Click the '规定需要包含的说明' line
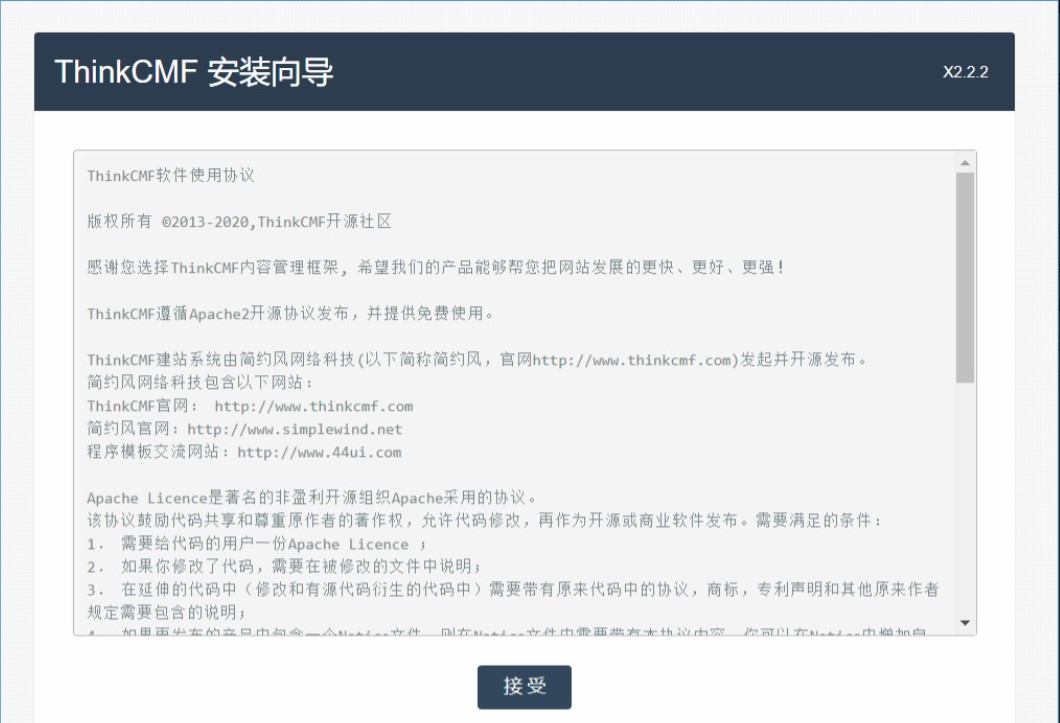This screenshot has width=1060, height=723. click(166, 613)
